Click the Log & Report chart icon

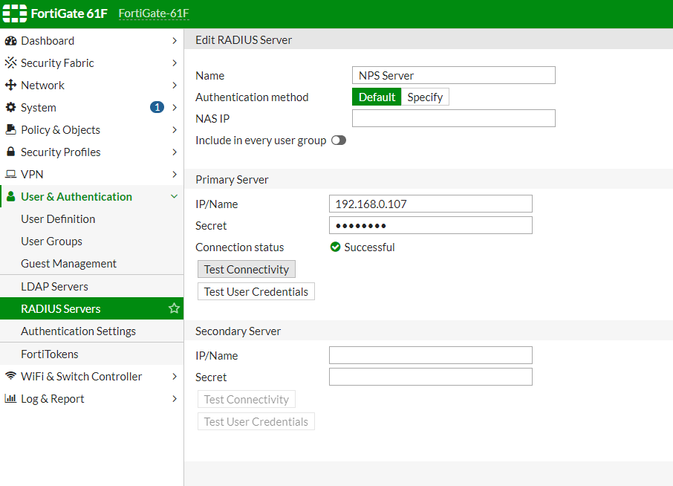(11, 399)
